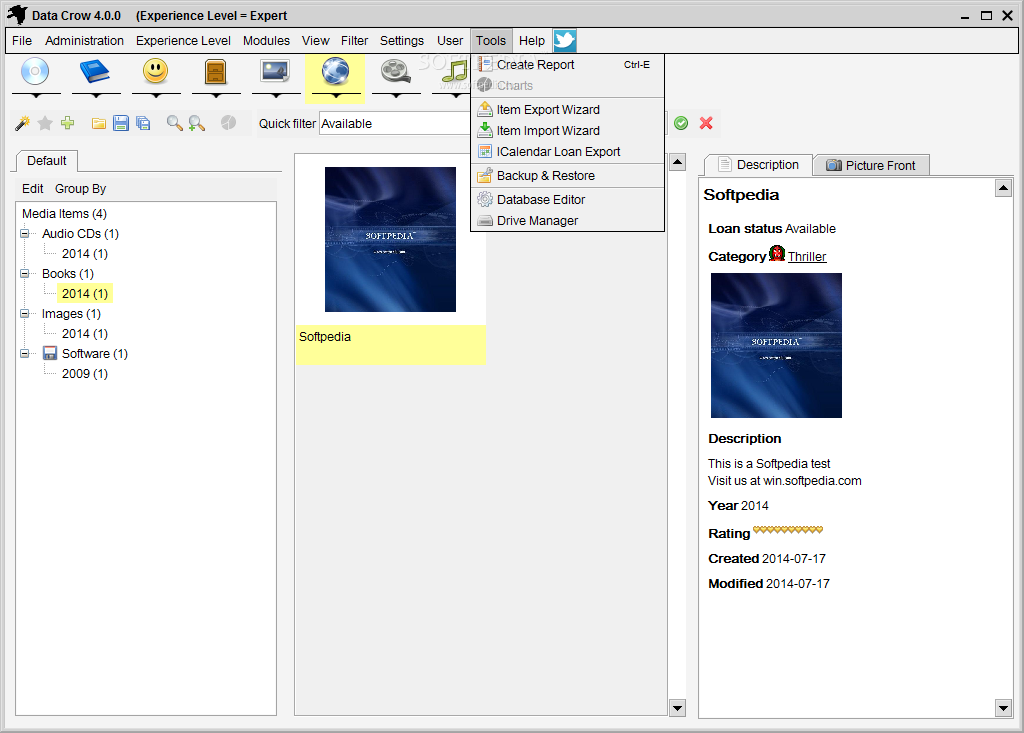Screen dimensions: 1024x733
Task: Select Media Items (4) root node
Action: [x=64, y=214]
